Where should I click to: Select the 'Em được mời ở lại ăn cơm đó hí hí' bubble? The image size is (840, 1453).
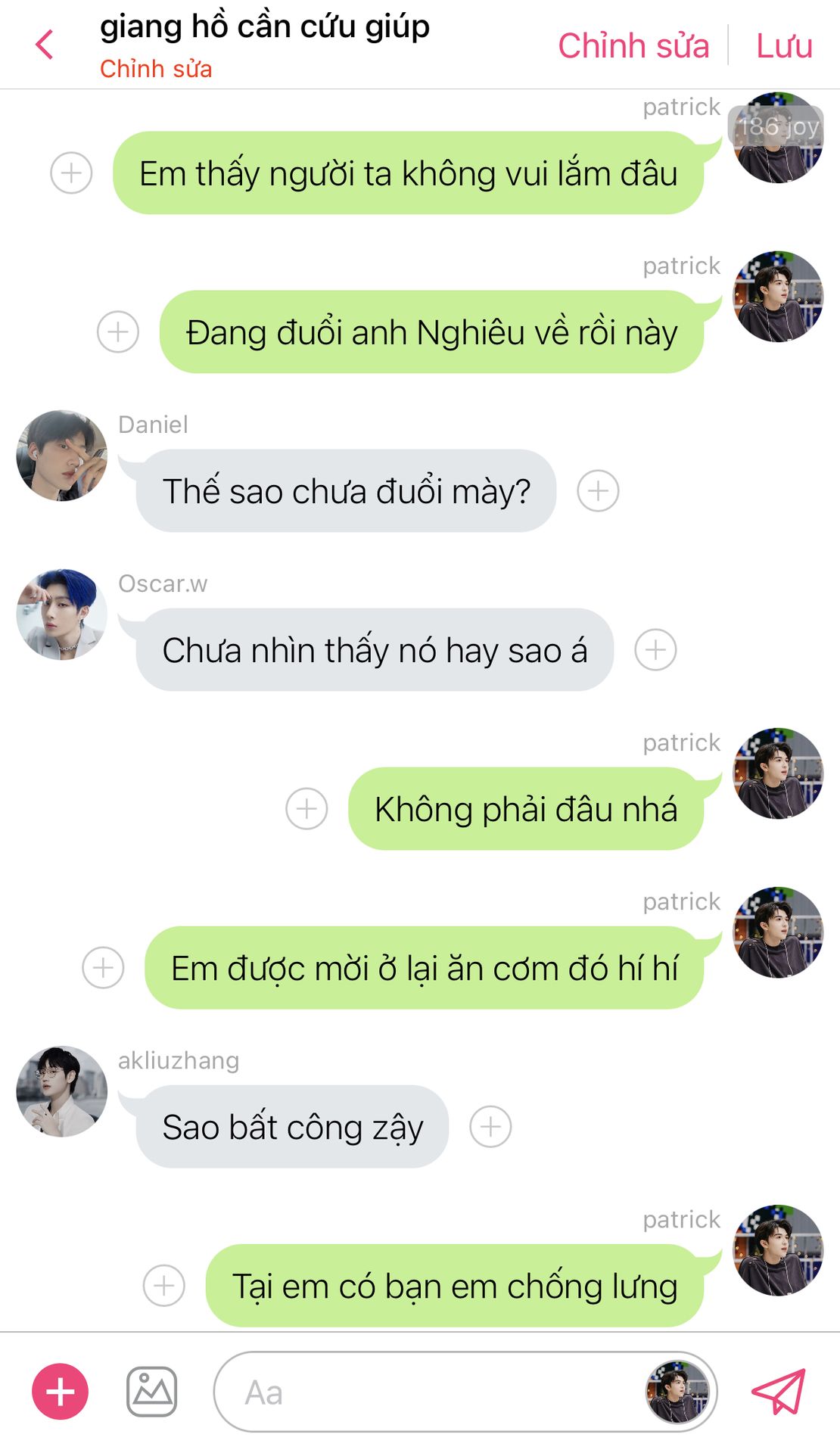424,967
